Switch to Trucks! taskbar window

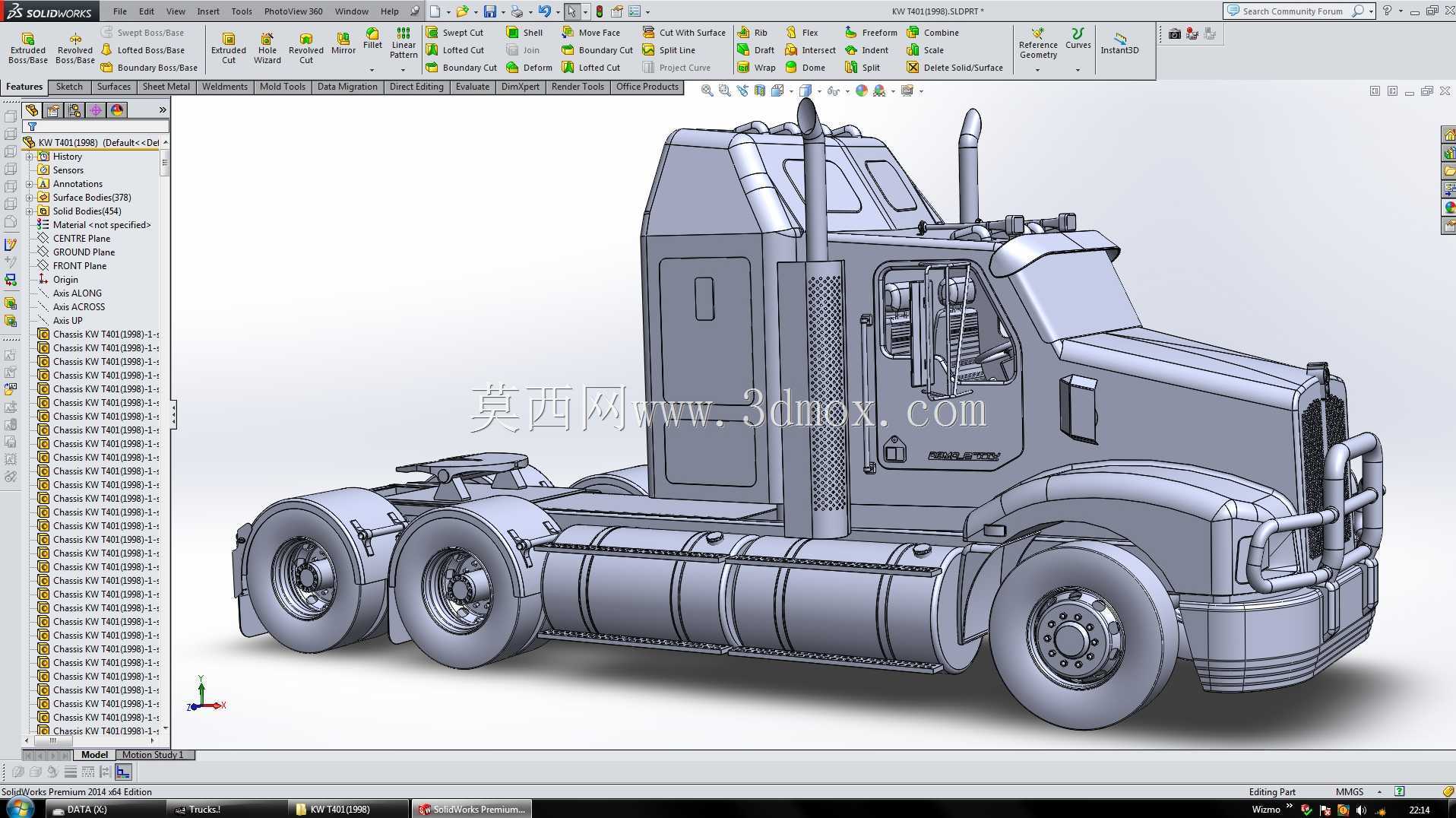[x=226, y=810]
